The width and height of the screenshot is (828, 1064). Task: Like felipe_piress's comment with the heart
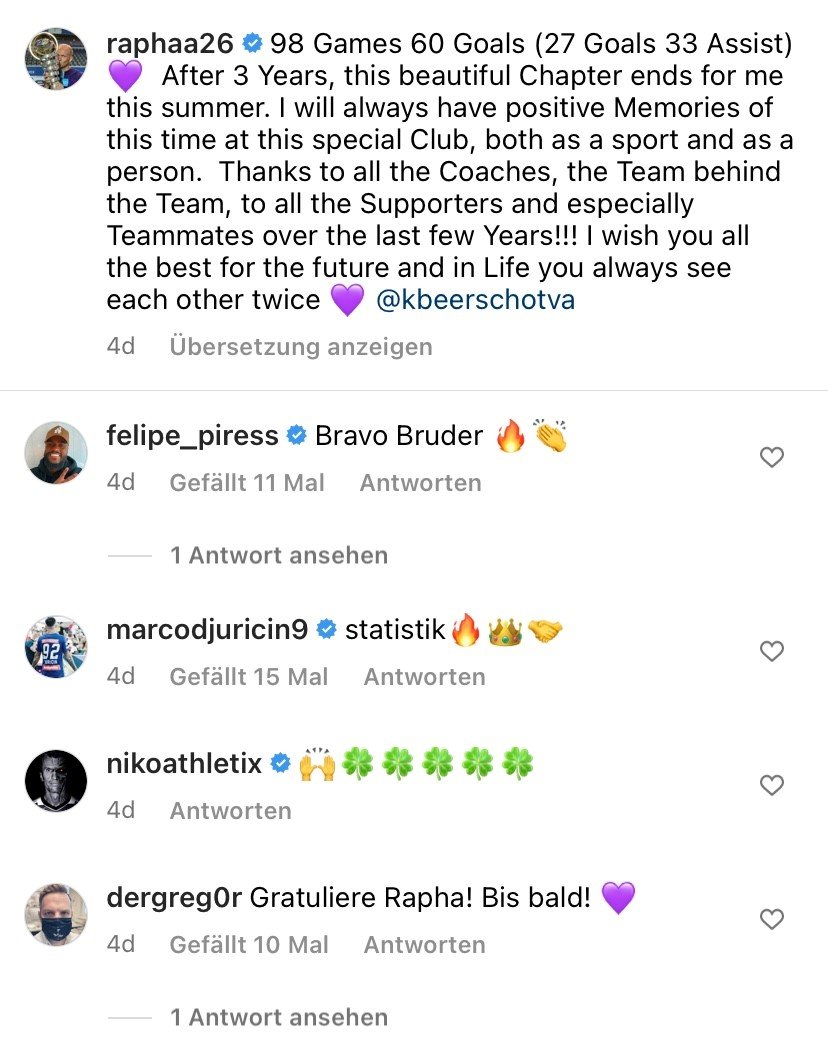(x=772, y=457)
